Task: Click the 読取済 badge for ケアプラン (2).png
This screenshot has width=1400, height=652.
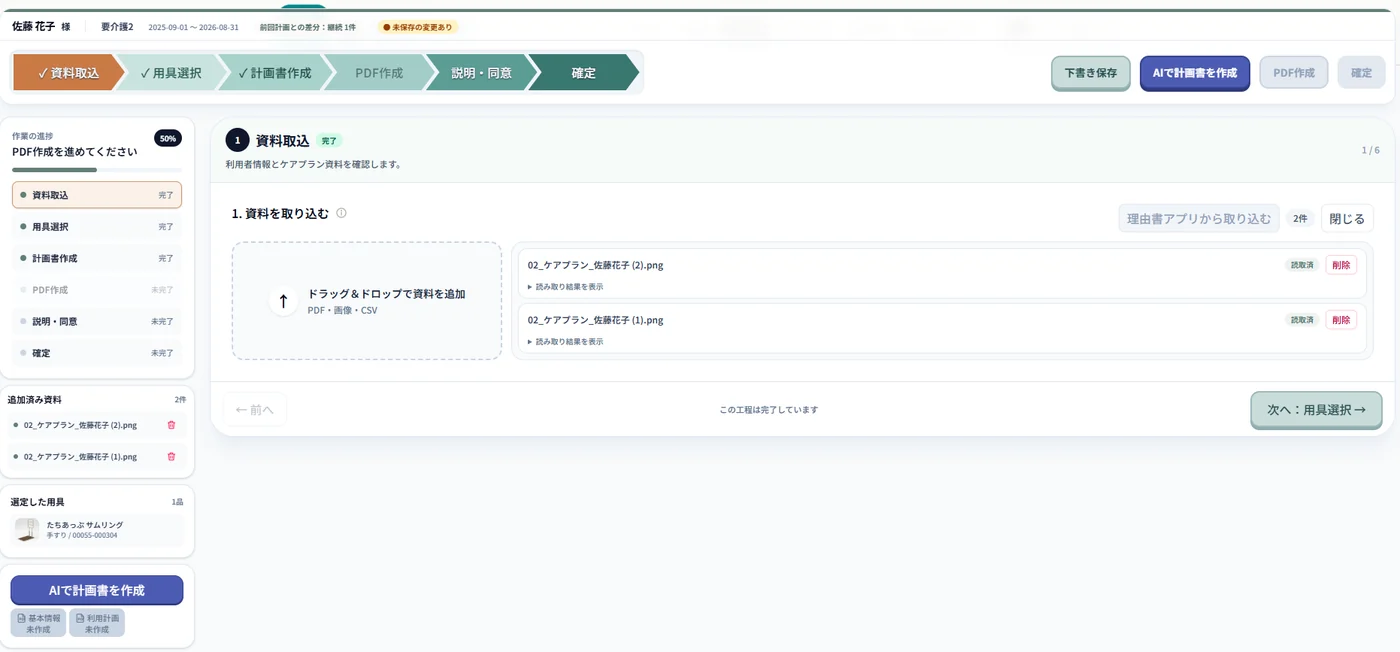Action: [1301, 265]
